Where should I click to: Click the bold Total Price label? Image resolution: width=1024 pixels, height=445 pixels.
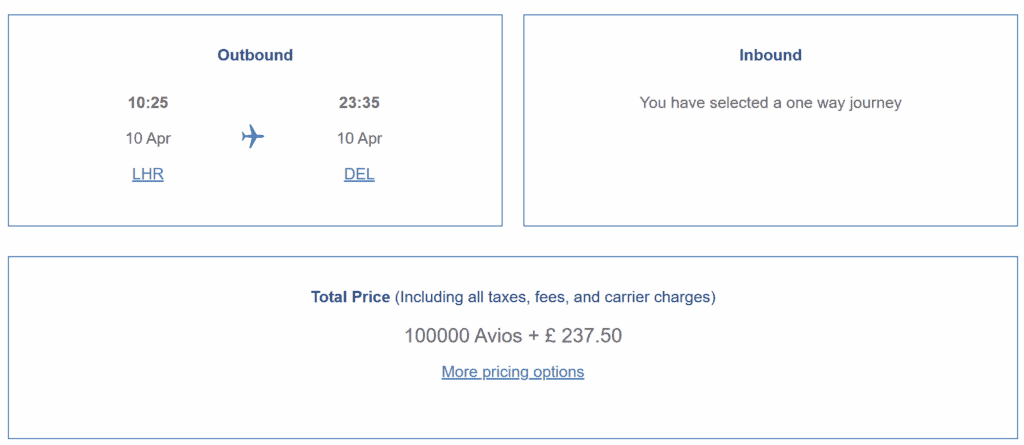[x=351, y=297]
